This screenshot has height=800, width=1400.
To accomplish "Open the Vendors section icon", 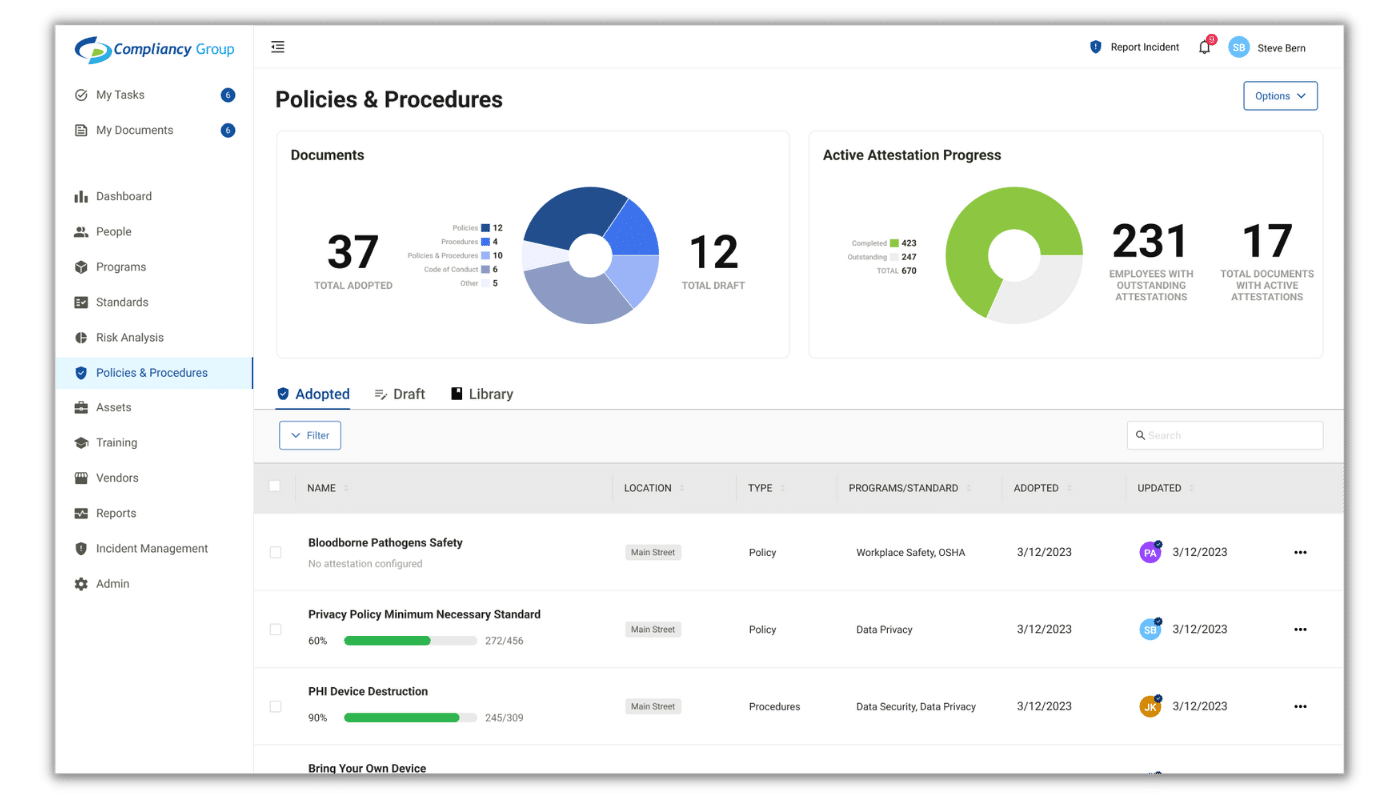I will pos(81,477).
